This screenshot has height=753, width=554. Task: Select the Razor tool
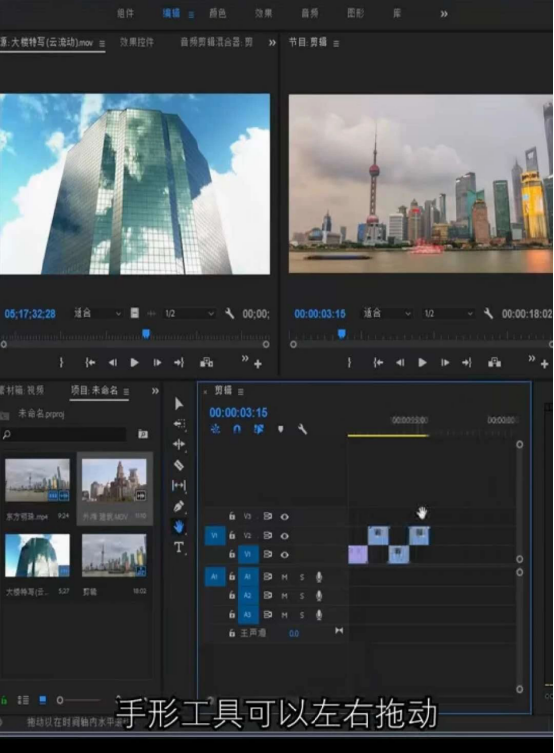(179, 465)
